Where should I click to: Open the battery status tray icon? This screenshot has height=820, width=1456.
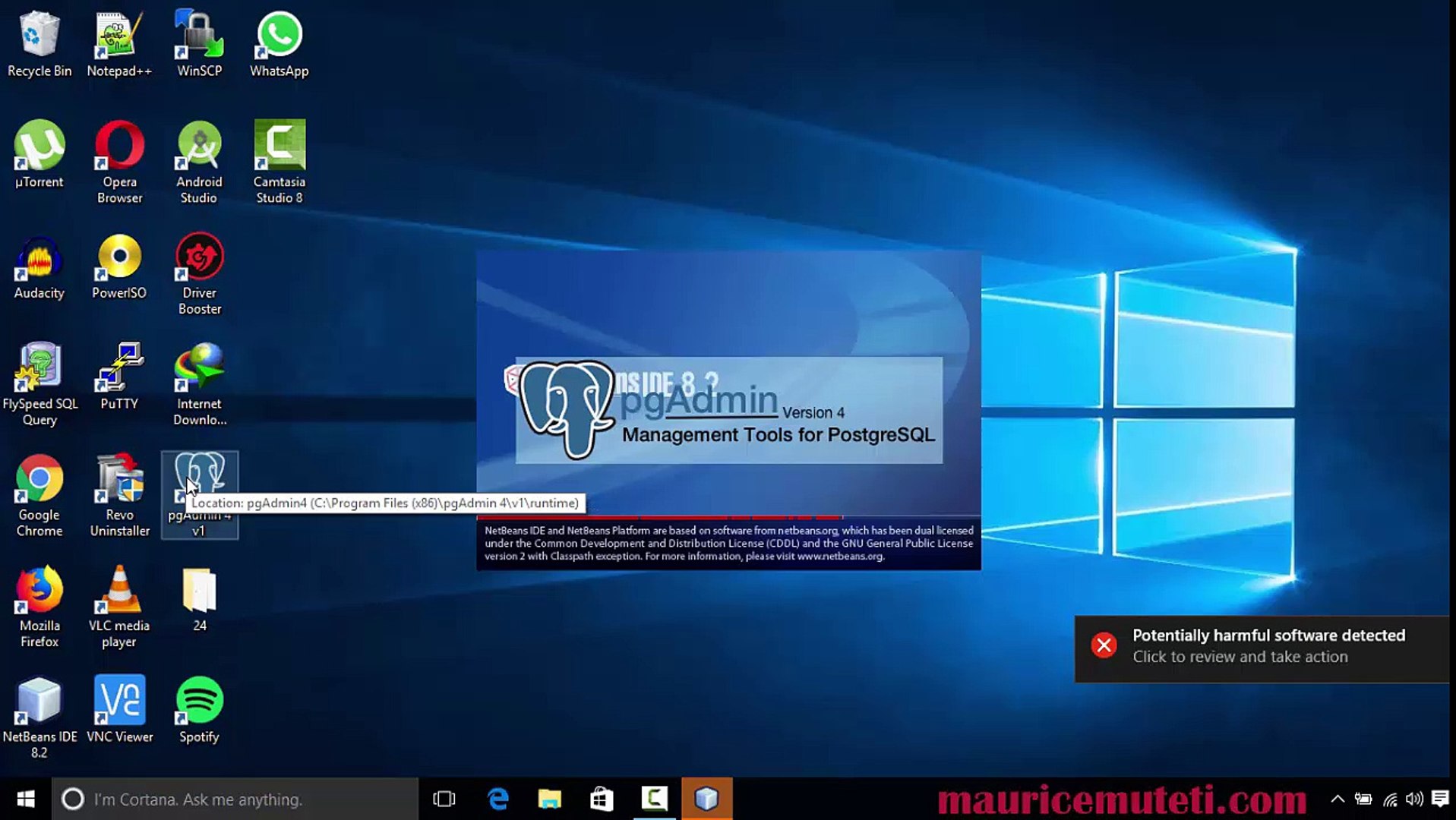(1363, 799)
